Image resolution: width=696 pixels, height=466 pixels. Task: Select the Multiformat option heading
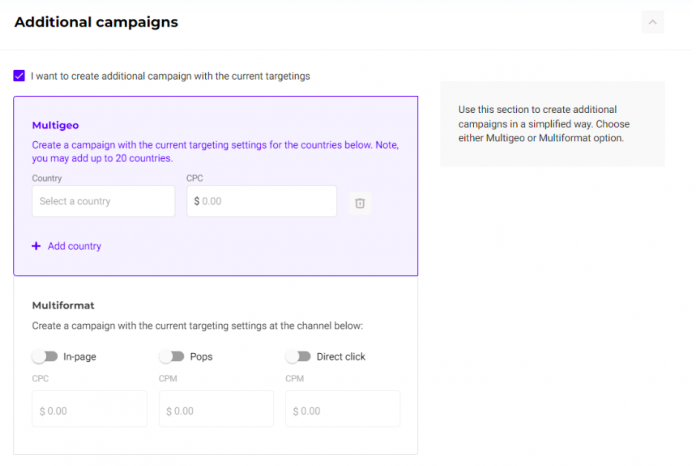coord(63,305)
